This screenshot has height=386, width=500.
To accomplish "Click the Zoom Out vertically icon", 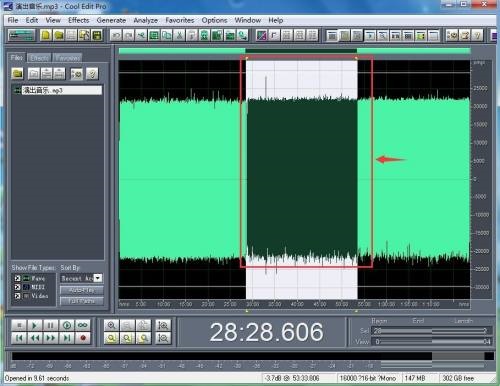I will coord(163,338).
